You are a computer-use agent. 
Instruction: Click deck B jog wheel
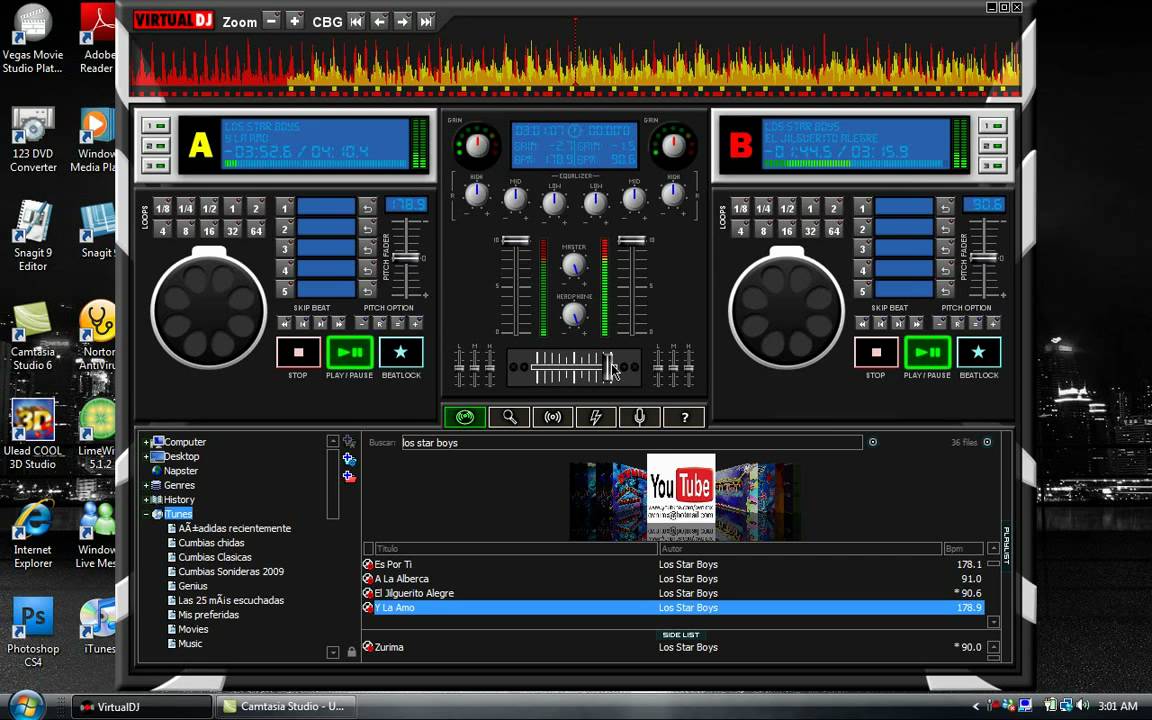(786, 310)
